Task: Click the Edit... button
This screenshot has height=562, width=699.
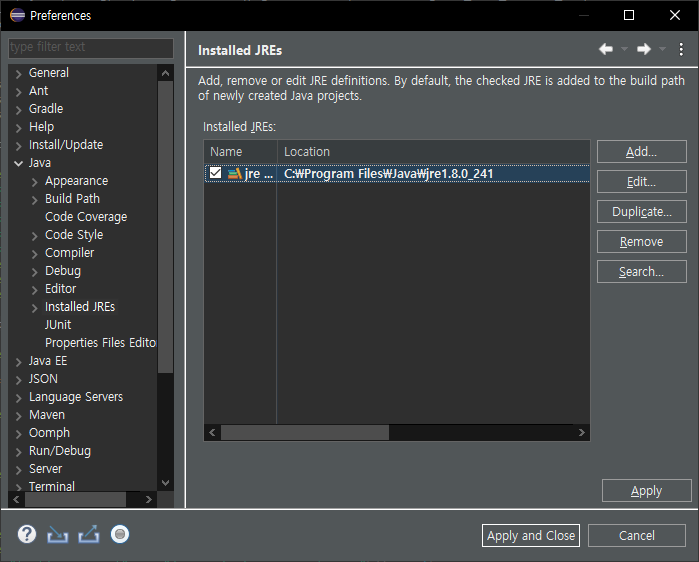Action: pyautogui.click(x=641, y=181)
